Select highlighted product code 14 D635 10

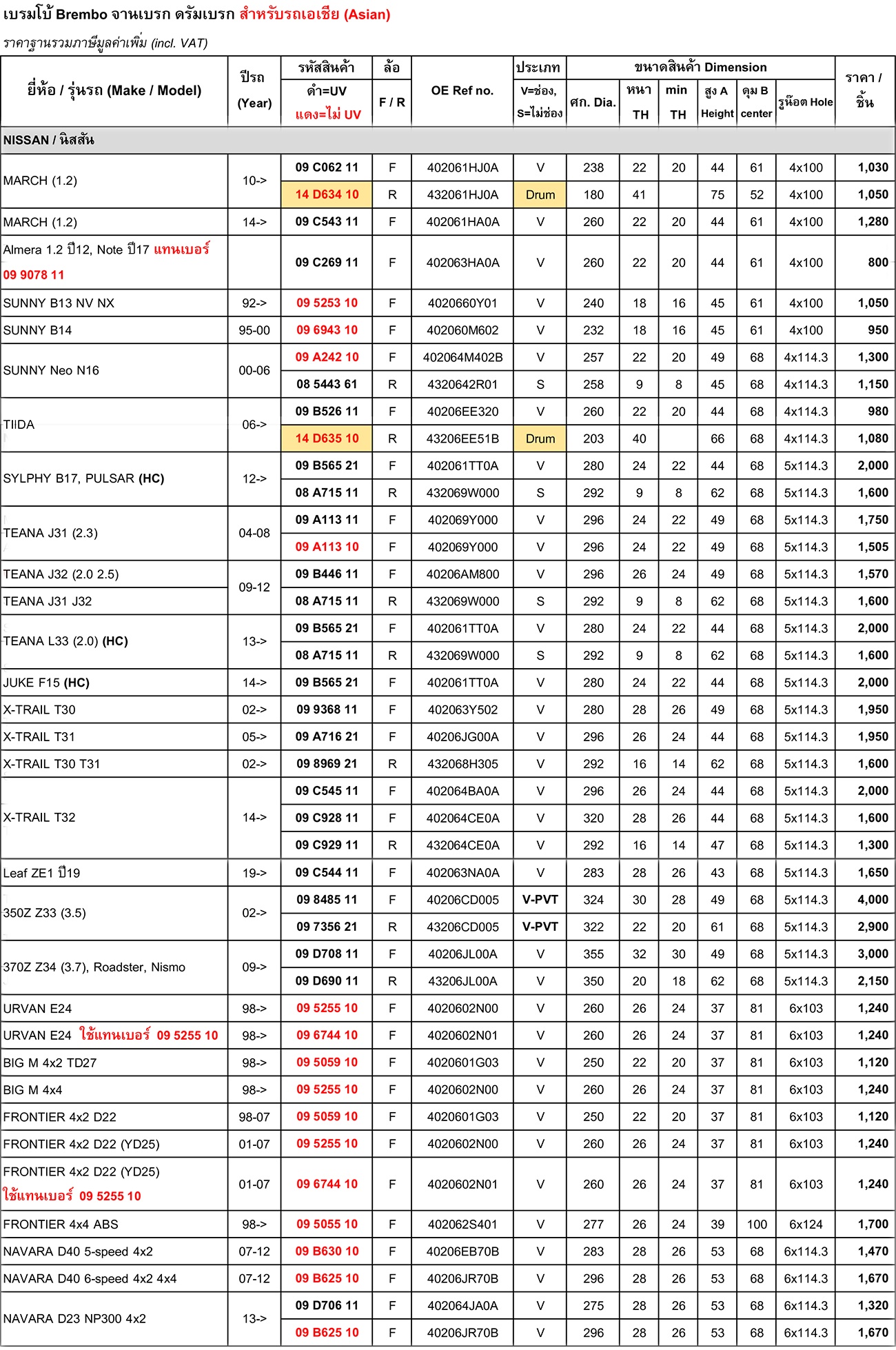click(x=327, y=439)
